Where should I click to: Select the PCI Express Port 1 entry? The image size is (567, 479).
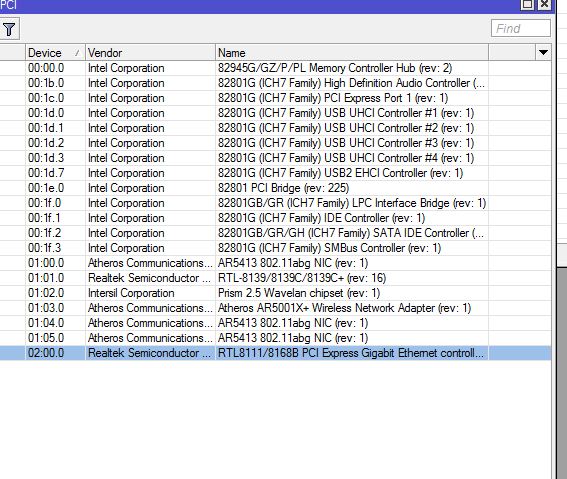point(333,98)
